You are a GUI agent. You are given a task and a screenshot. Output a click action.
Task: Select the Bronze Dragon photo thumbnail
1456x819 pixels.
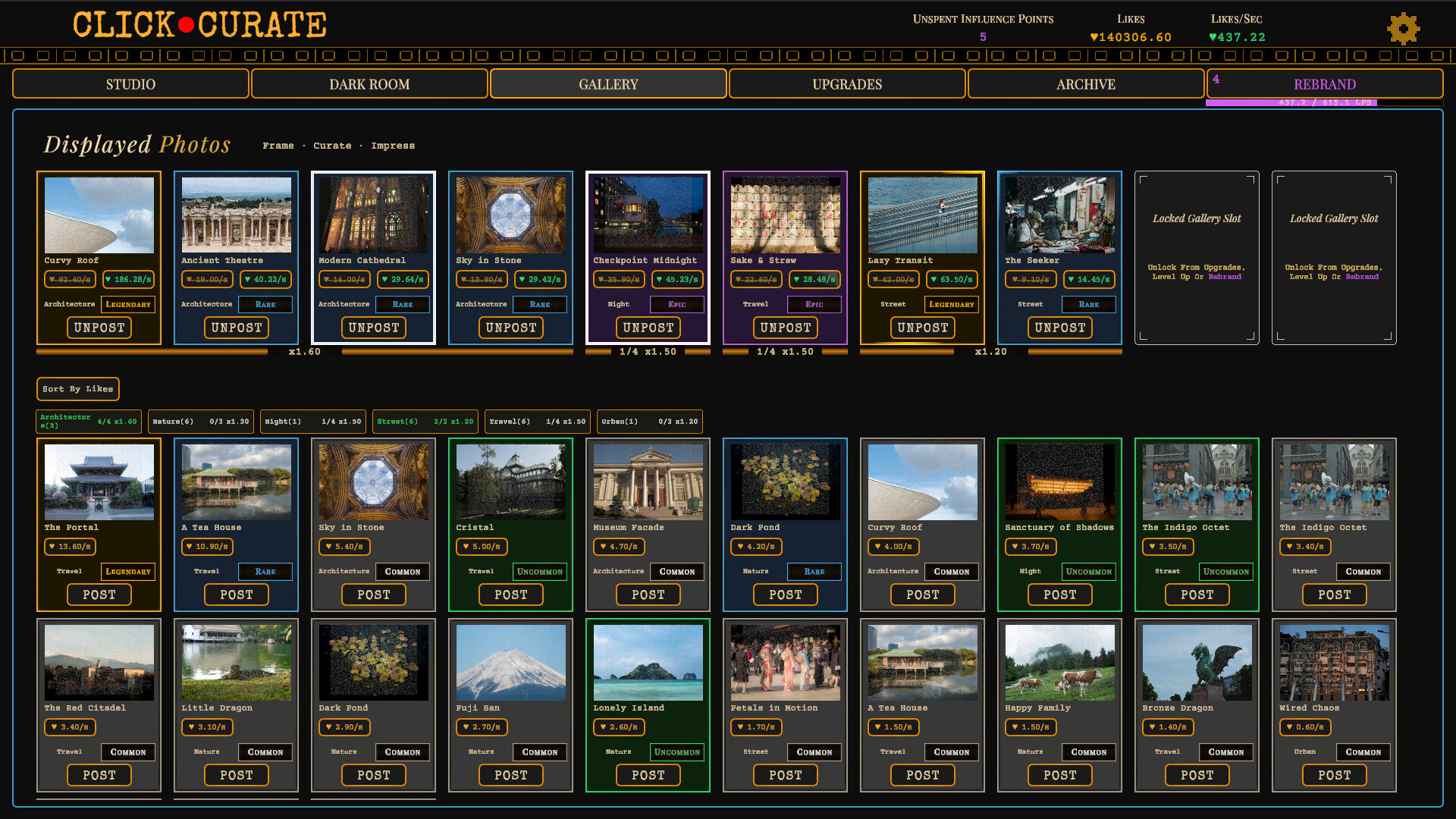point(1197,663)
